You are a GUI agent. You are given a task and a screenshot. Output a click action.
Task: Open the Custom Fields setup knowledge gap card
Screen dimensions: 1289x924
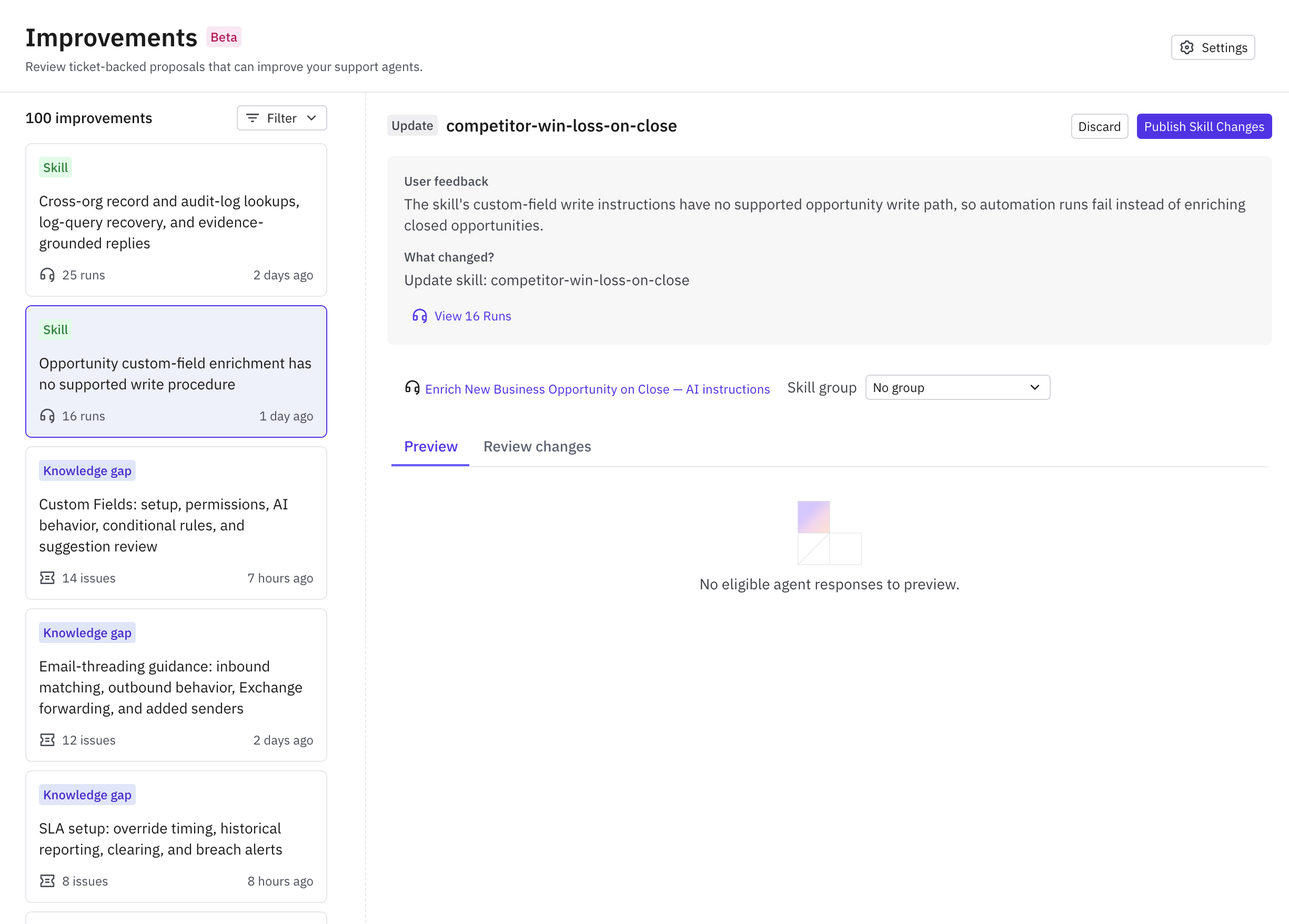tap(176, 523)
